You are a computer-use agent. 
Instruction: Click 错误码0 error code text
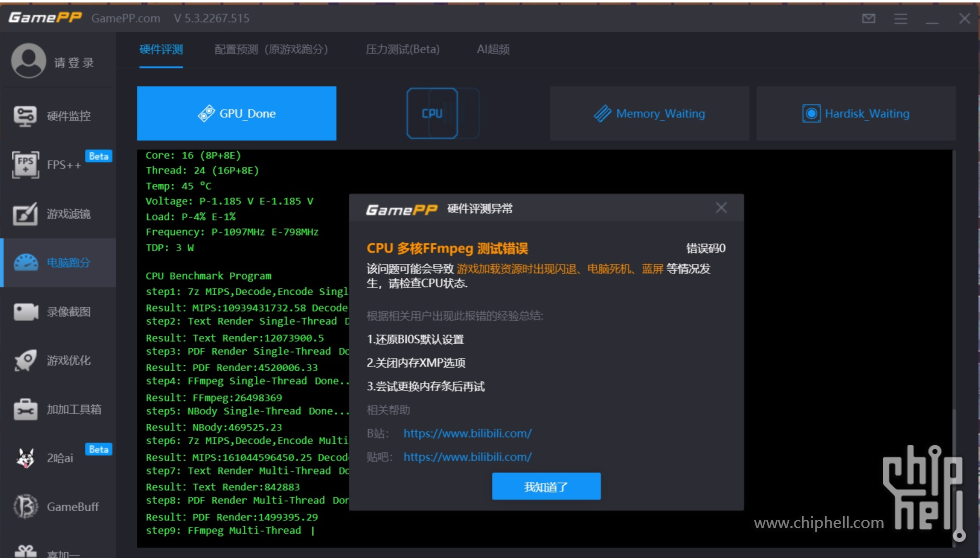(706, 248)
